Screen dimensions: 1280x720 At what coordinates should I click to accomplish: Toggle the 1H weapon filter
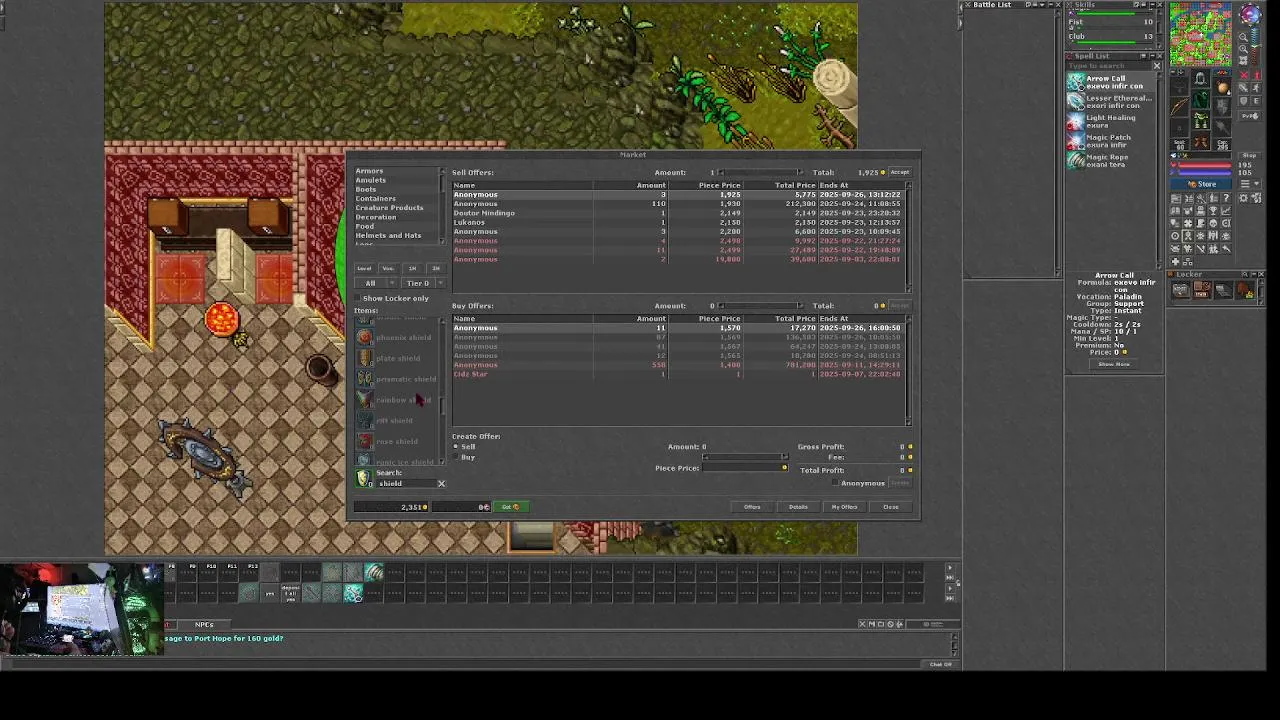pyautogui.click(x=412, y=268)
